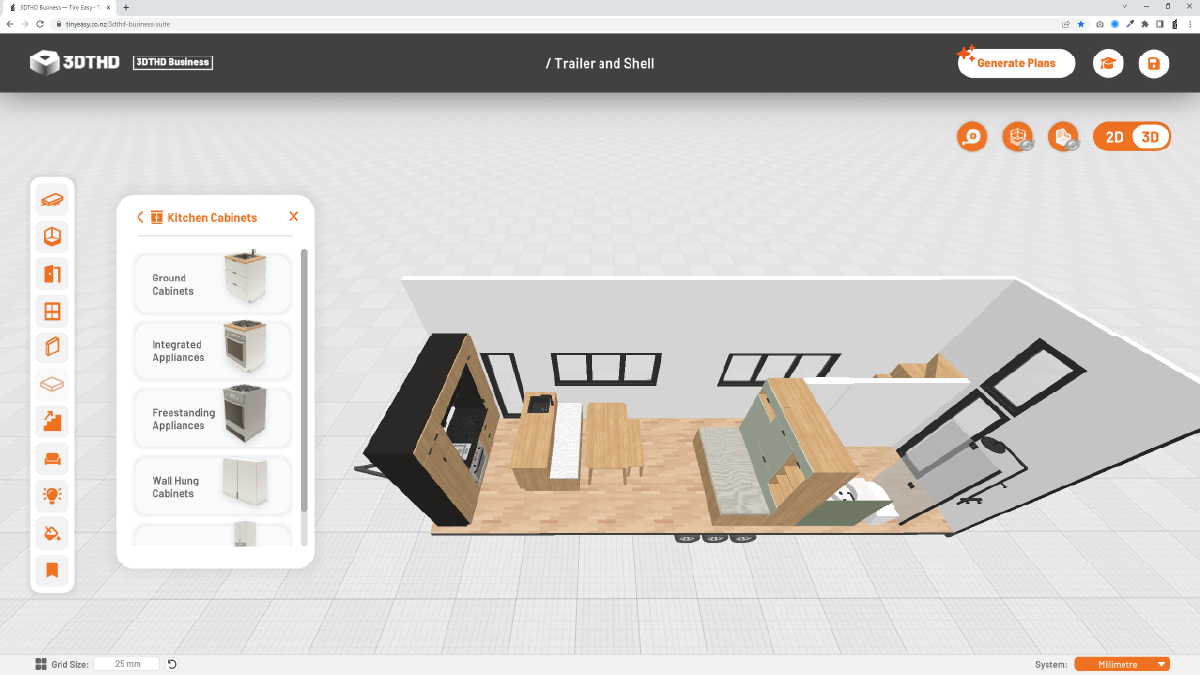The height and width of the screenshot is (675, 1200).
Task: Reload the browser page
Action: click(x=39, y=24)
